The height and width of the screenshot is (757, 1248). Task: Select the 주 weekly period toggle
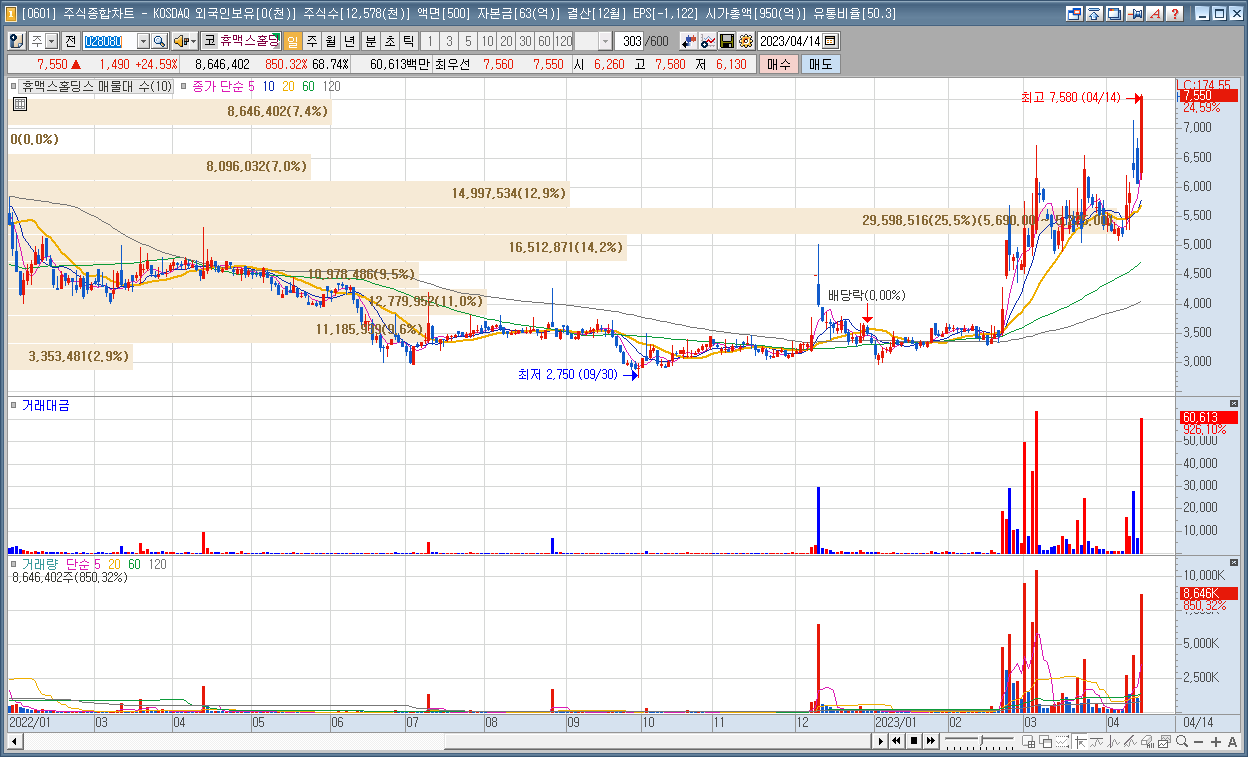coord(312,41)
